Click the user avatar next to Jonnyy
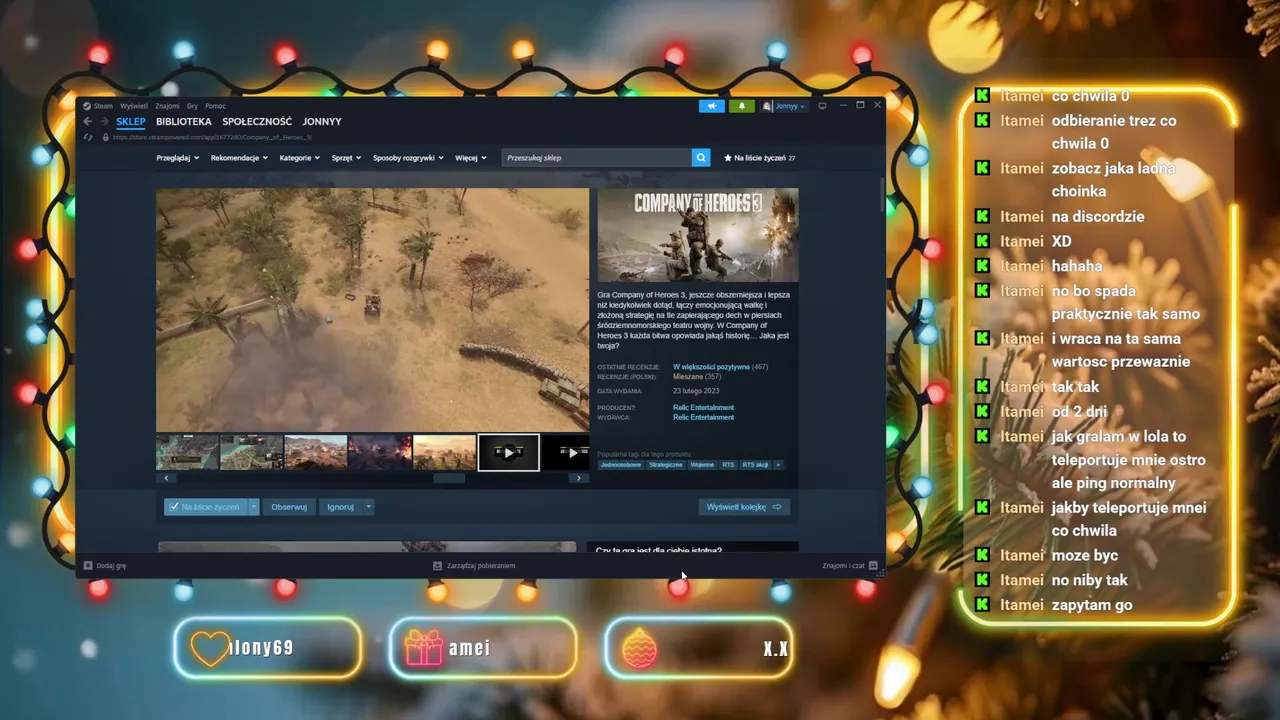Image resolution: width=1280 pixels, height=720 pixels. 768,106
